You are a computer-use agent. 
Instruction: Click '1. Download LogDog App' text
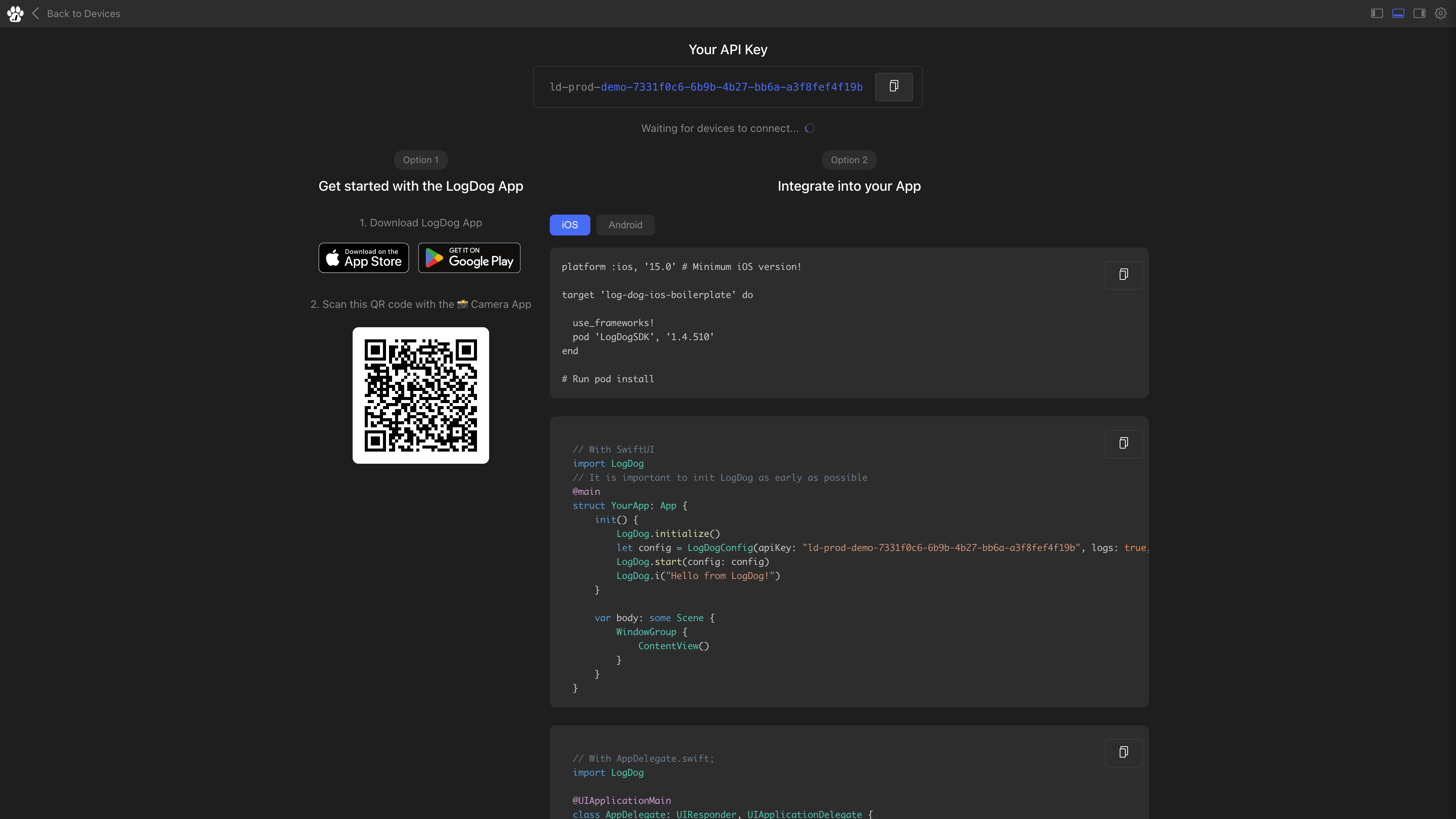coord(420,223)
